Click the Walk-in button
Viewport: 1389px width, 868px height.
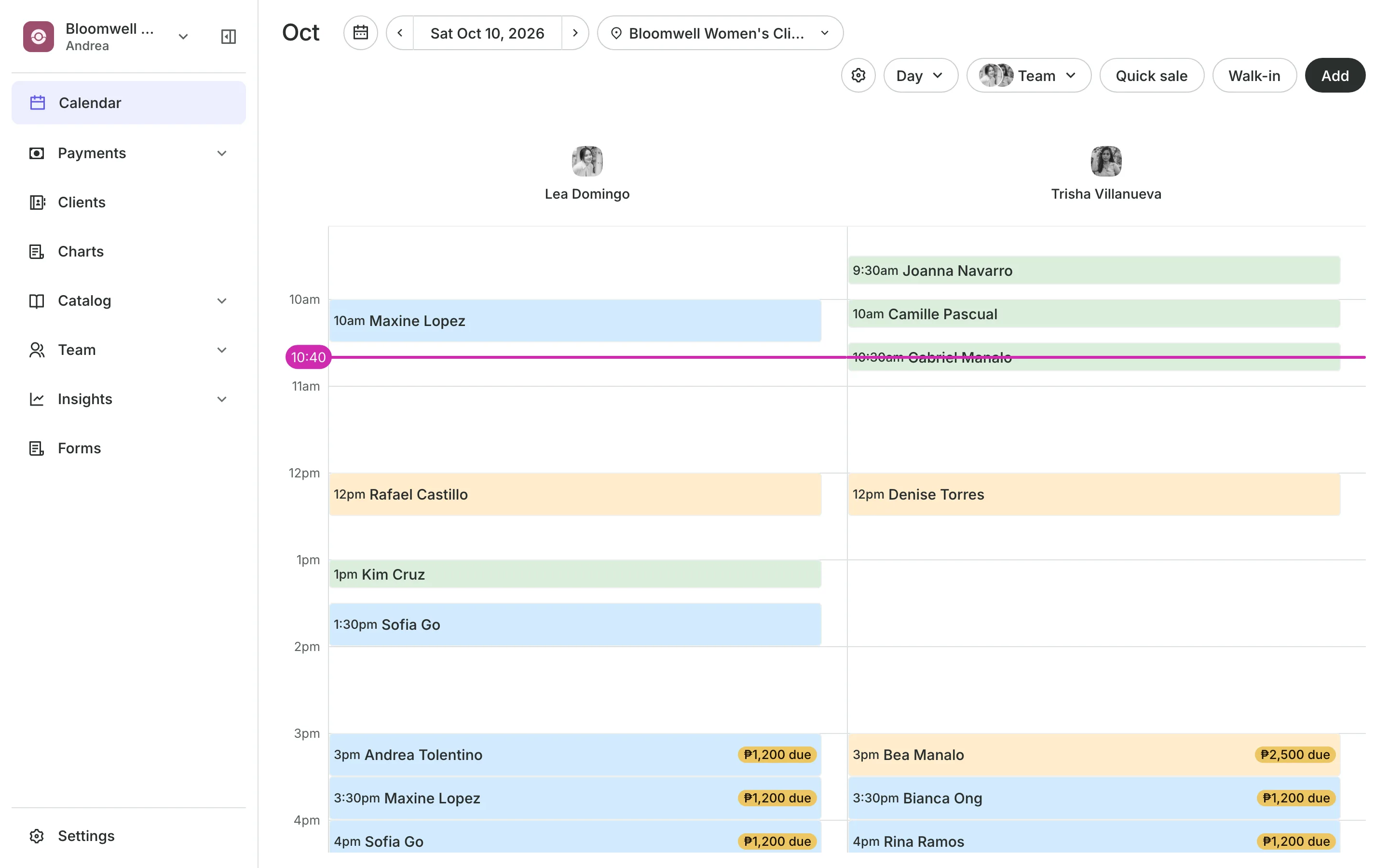[1254, 75]
